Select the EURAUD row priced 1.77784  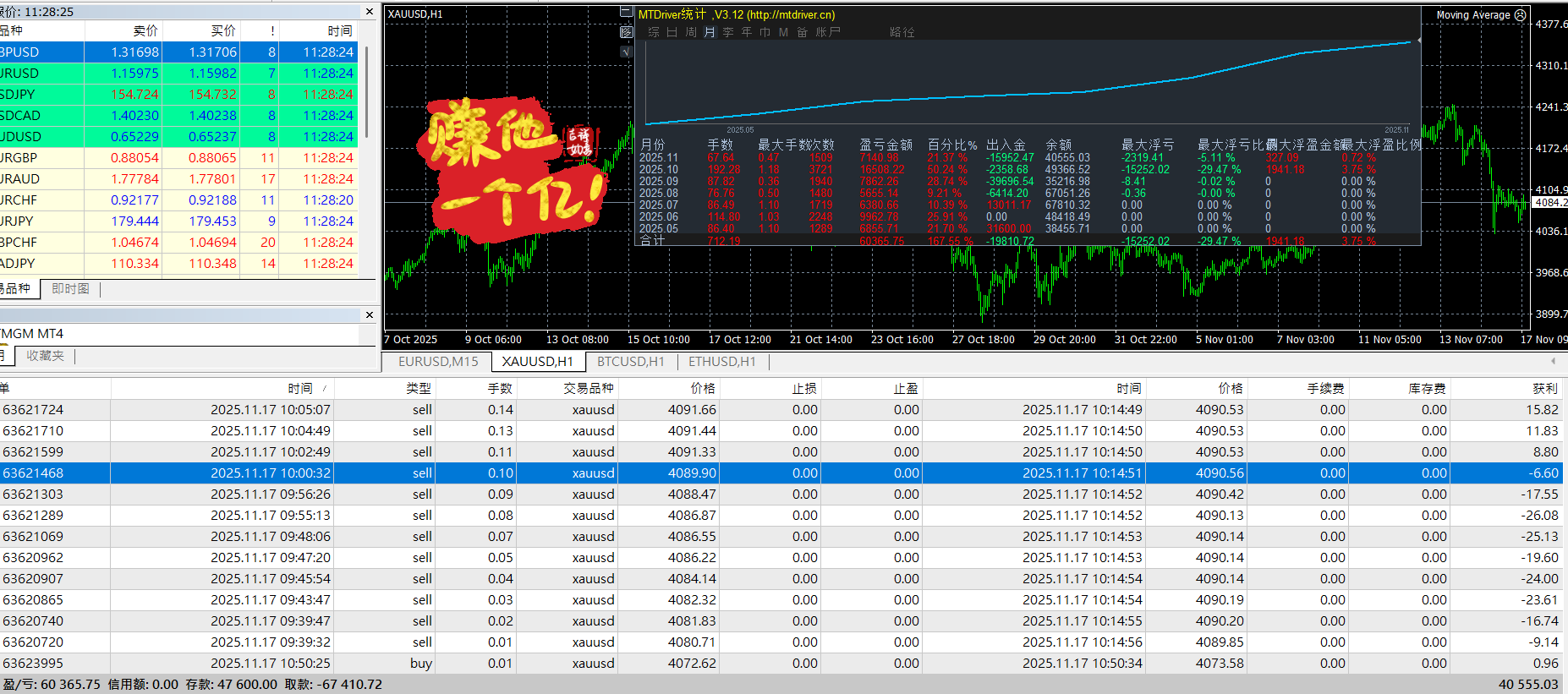(x=178, y=179)
